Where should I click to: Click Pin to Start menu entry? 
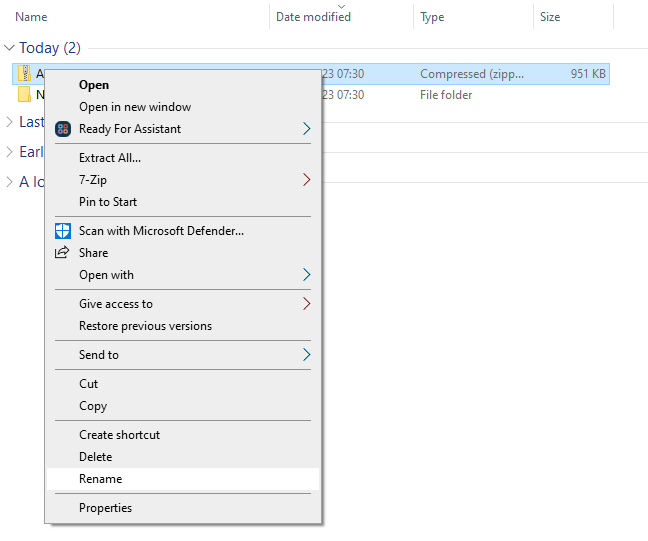(x=108, y=202)
